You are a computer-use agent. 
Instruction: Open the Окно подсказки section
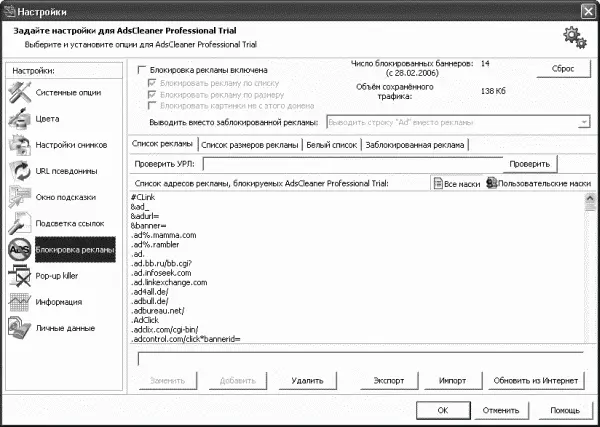click(20, 197)
